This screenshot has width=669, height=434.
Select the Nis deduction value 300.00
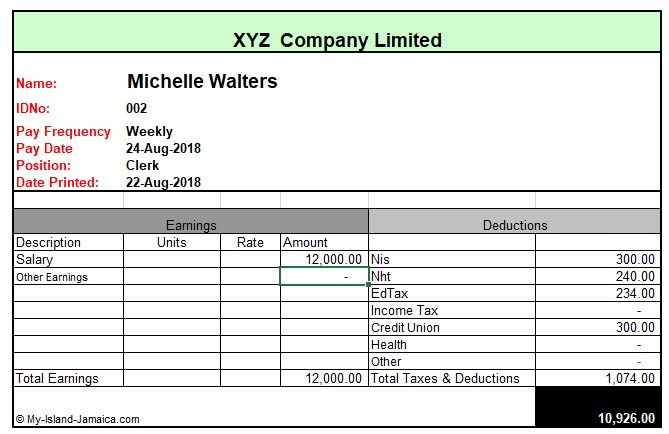598,259
